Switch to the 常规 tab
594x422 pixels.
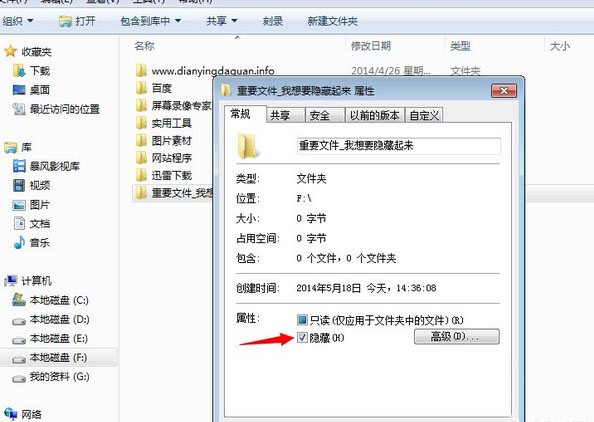[x=245, y=114]
